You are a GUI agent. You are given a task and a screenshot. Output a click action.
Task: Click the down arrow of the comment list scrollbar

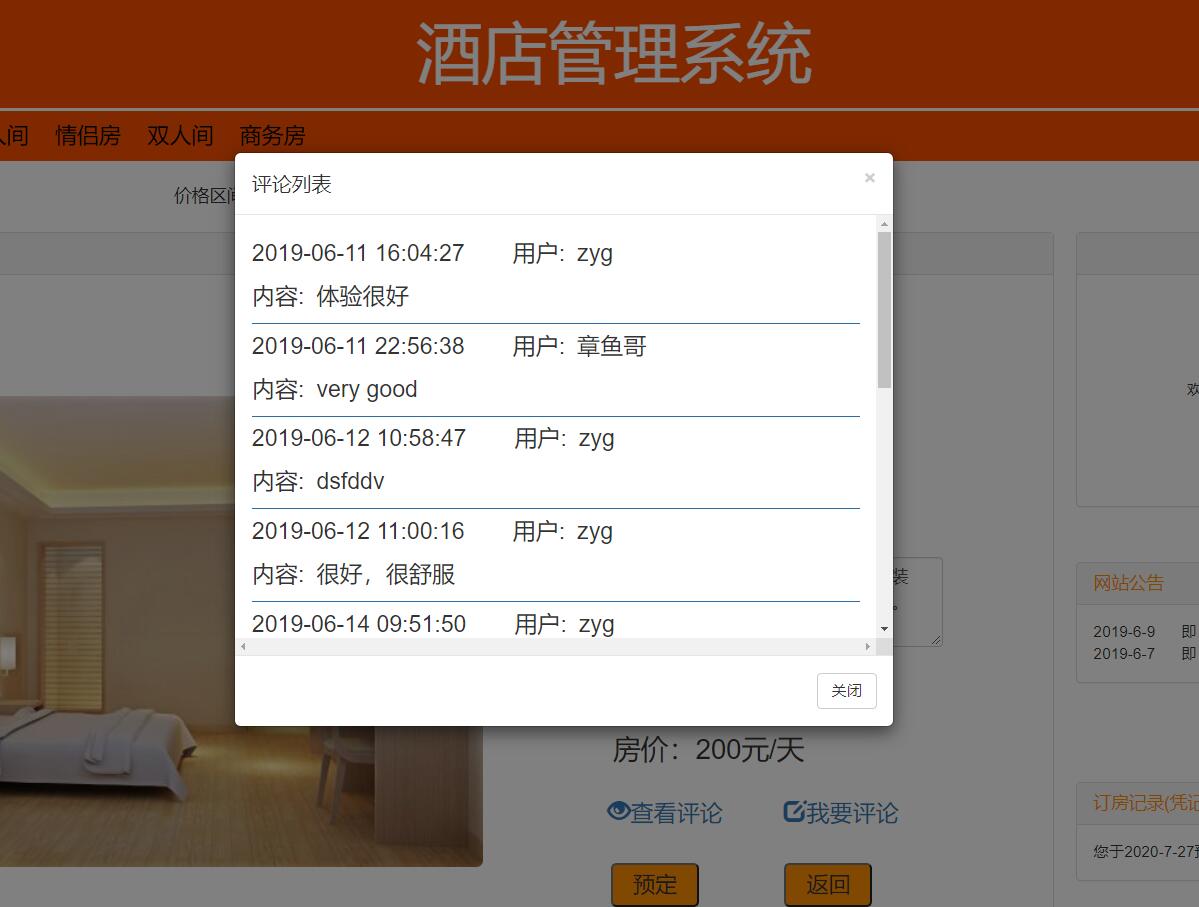884,630
